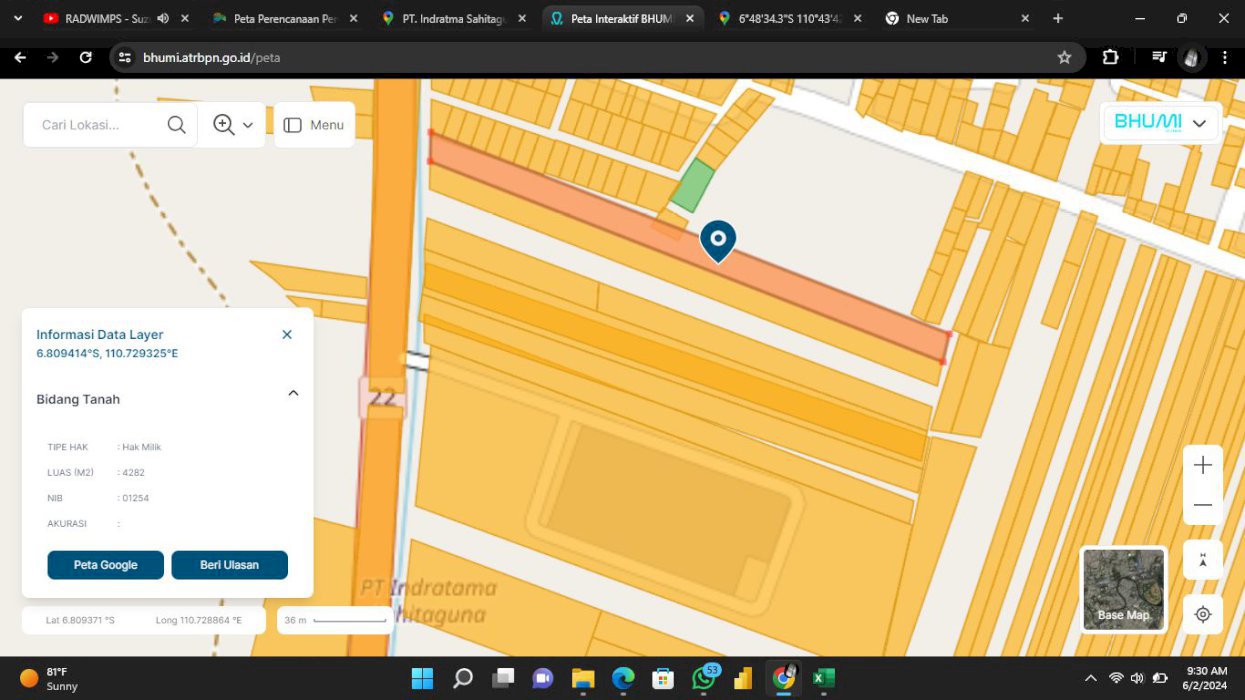Zoom out with the minus button
This screenshot has width=1245, height=700.
tap(1202, 505)
